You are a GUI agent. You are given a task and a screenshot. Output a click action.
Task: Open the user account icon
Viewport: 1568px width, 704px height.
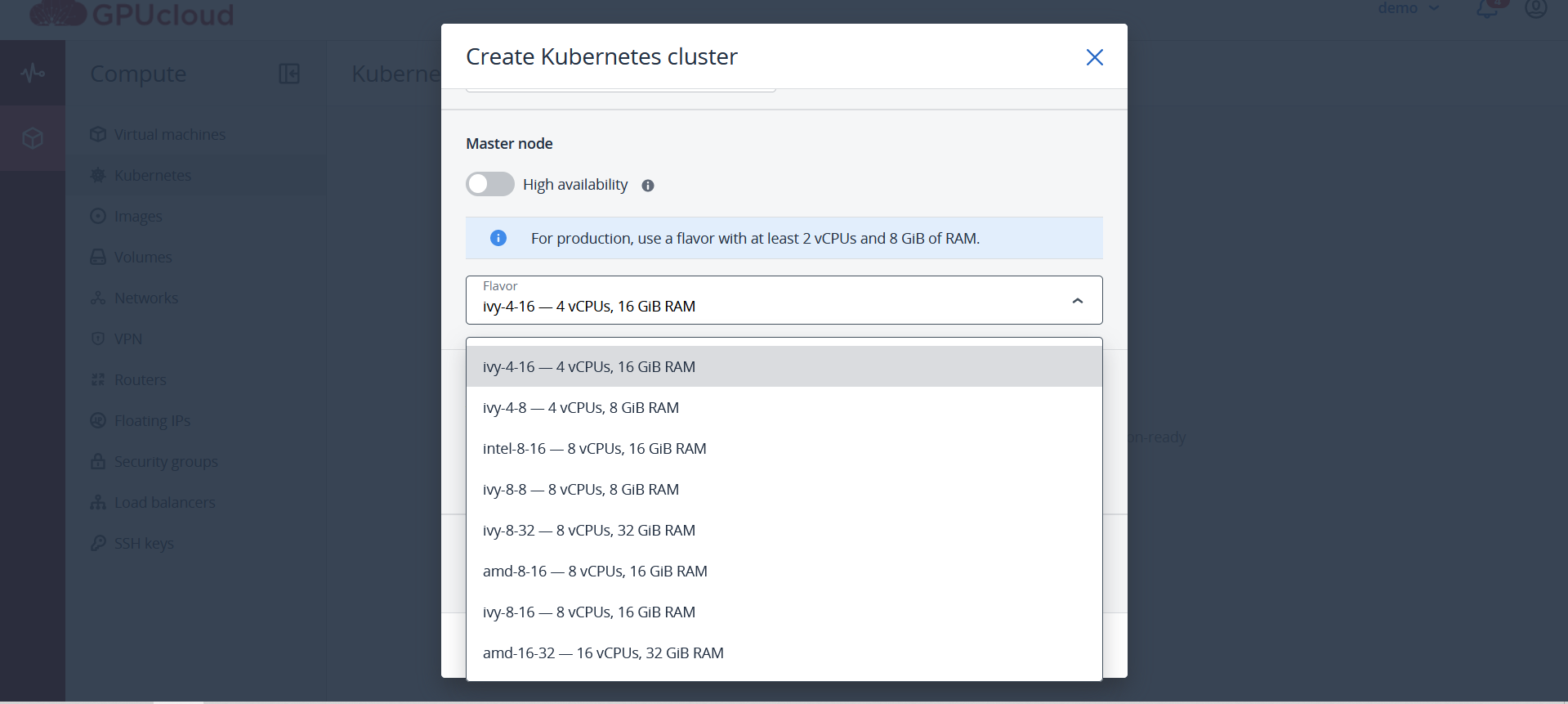point(1536,8)
